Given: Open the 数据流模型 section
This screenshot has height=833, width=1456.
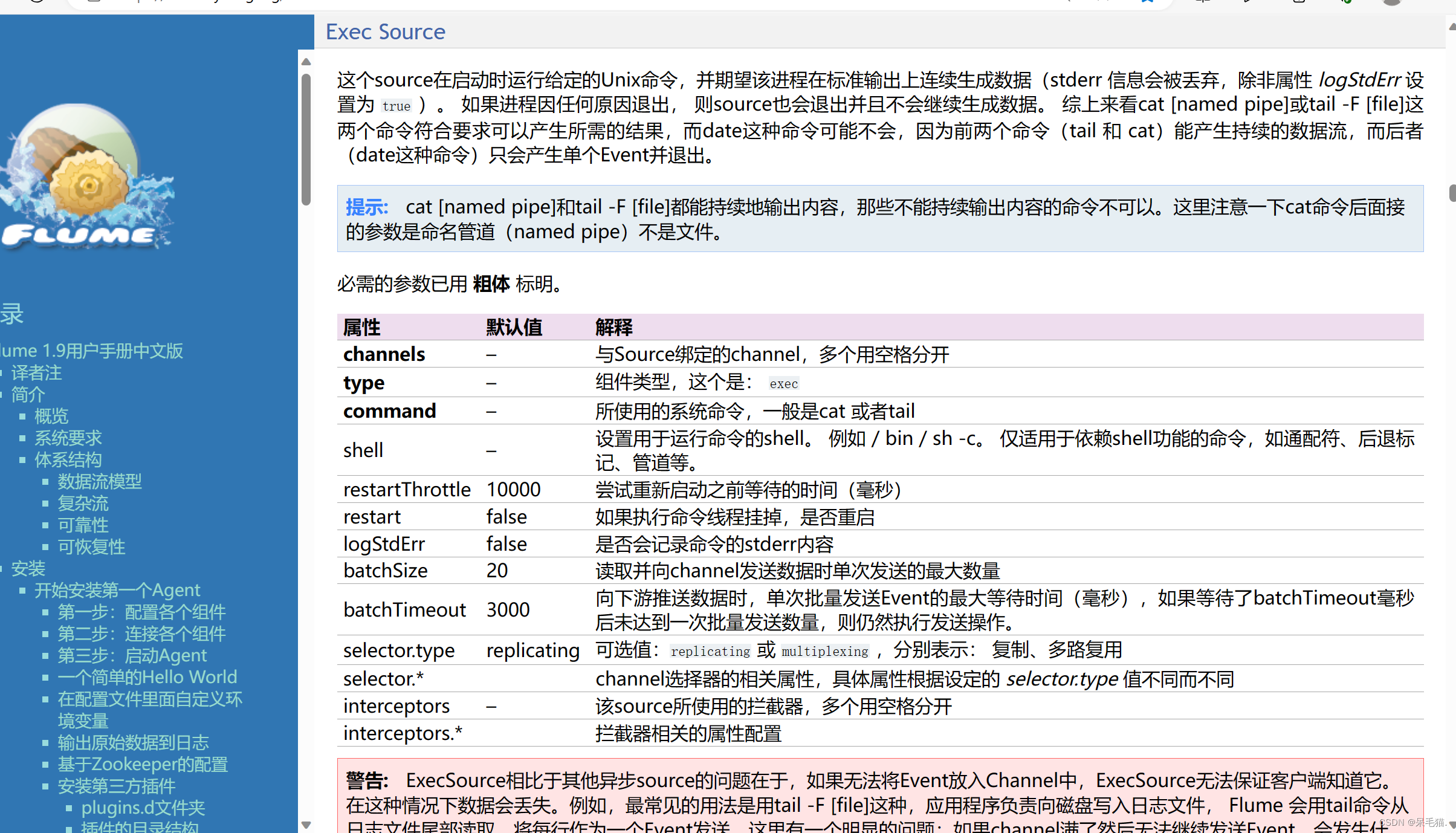Looking at the screenshot, I should [99, 481].
